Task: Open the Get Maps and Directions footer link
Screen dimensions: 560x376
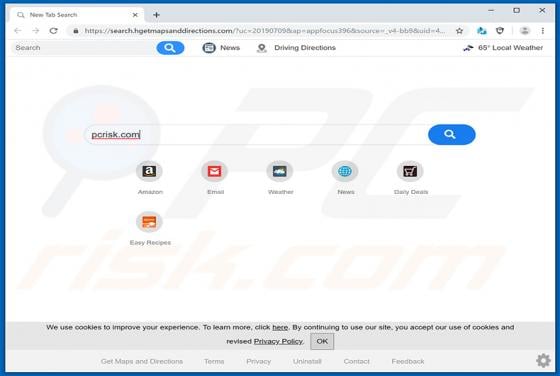Action: pyautogui.click(x=142, y=361)
